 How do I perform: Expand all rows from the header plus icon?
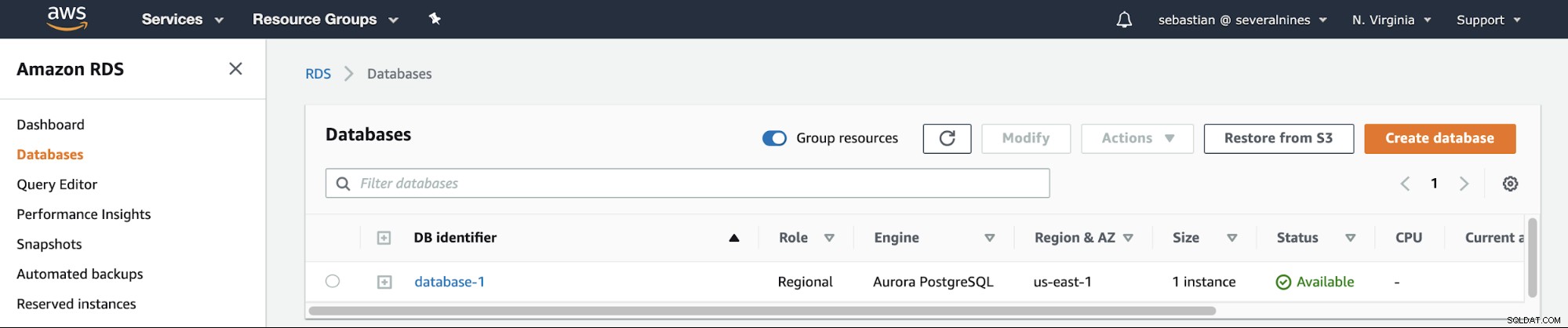[384, 238]
